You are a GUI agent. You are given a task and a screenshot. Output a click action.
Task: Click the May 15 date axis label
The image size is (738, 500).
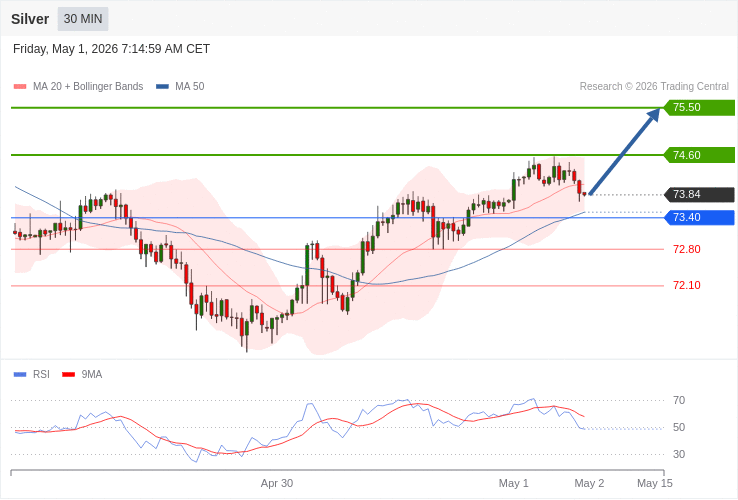click(655, 483)
